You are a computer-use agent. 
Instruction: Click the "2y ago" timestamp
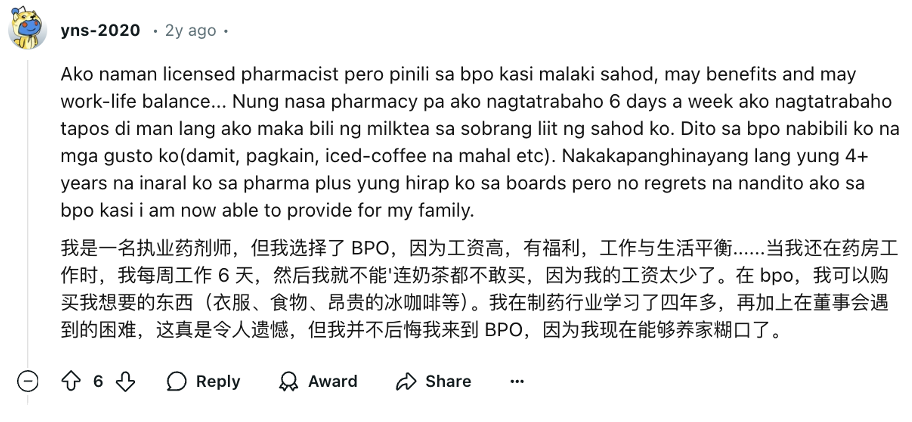(x=190, y=31)
